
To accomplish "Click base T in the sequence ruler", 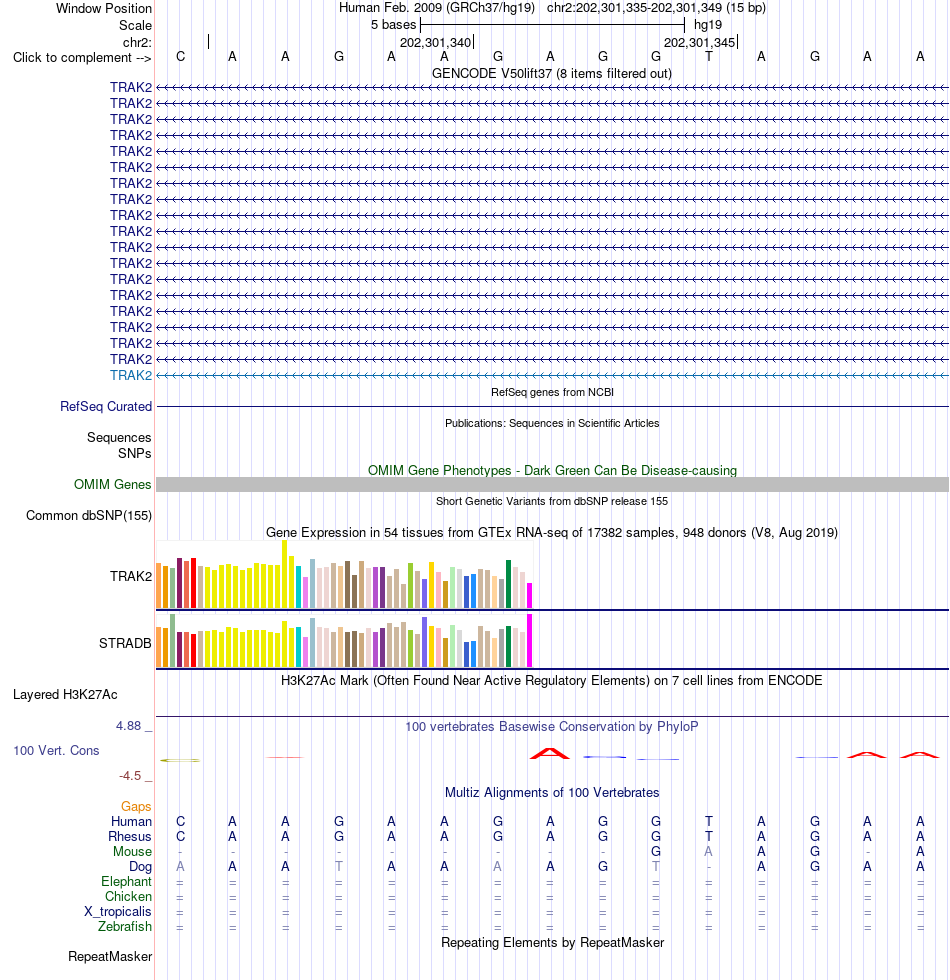I will click(x=709, y=57).
